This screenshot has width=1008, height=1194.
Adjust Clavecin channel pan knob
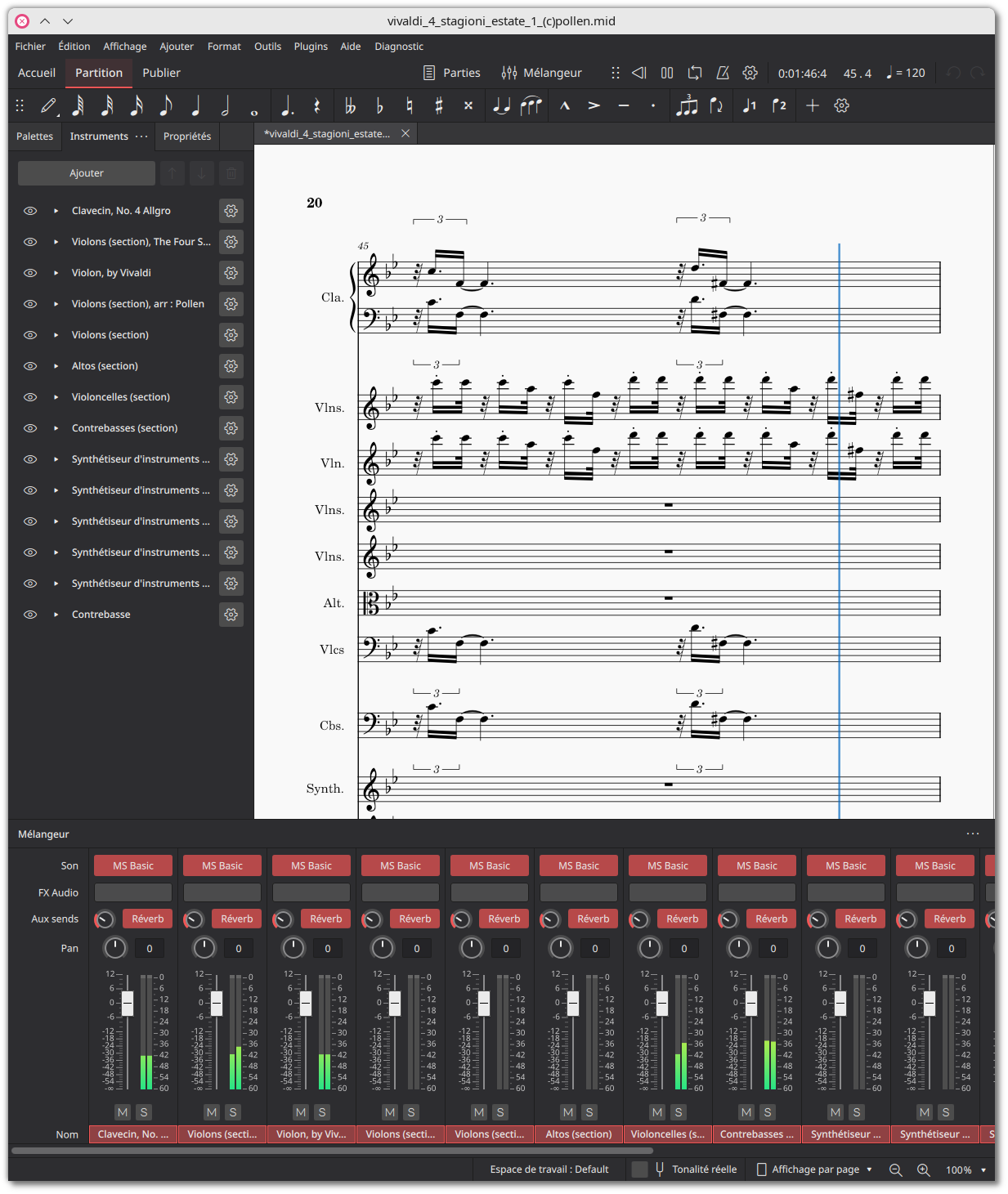[x=115, y=948]
